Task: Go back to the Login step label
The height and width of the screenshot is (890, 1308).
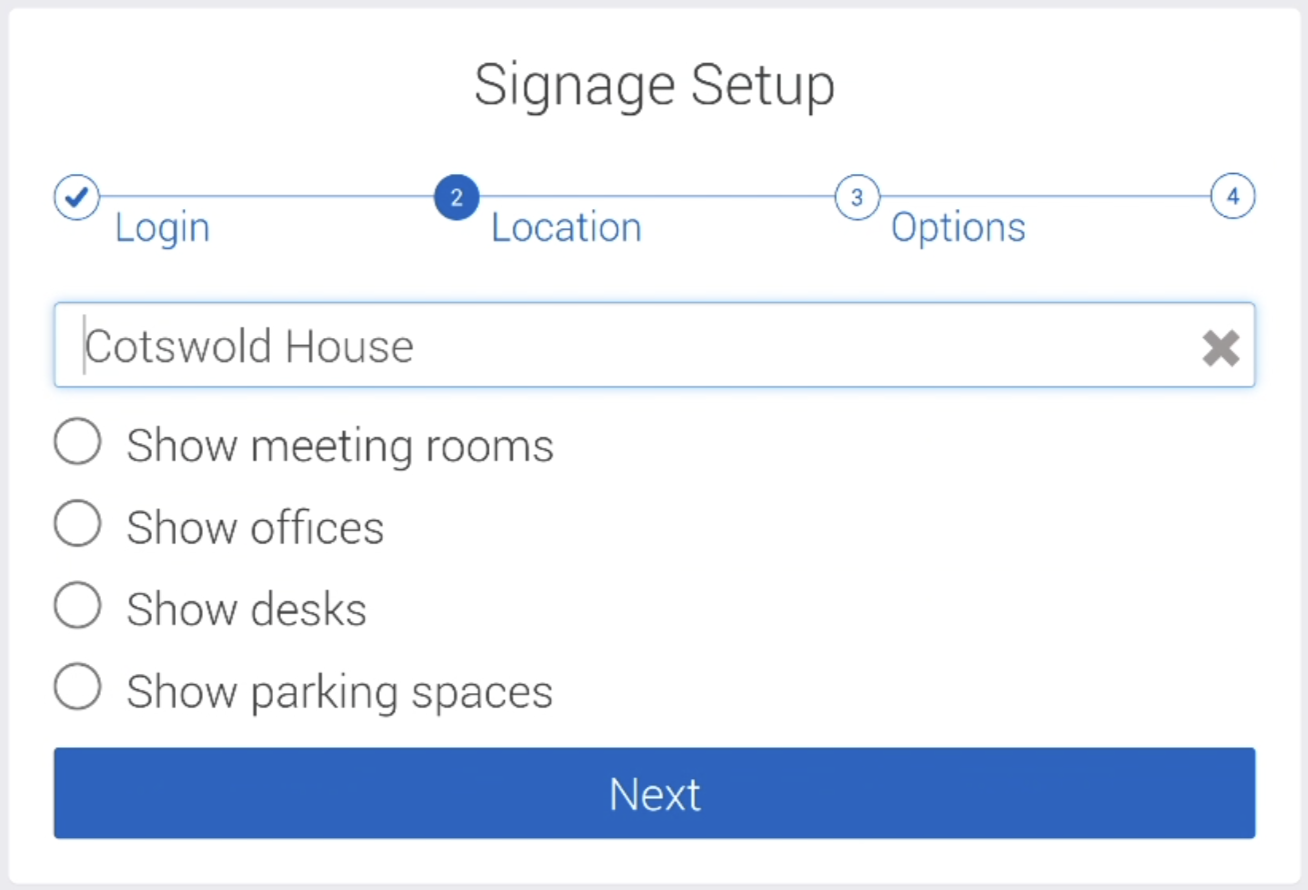Action: click(162, 228)
